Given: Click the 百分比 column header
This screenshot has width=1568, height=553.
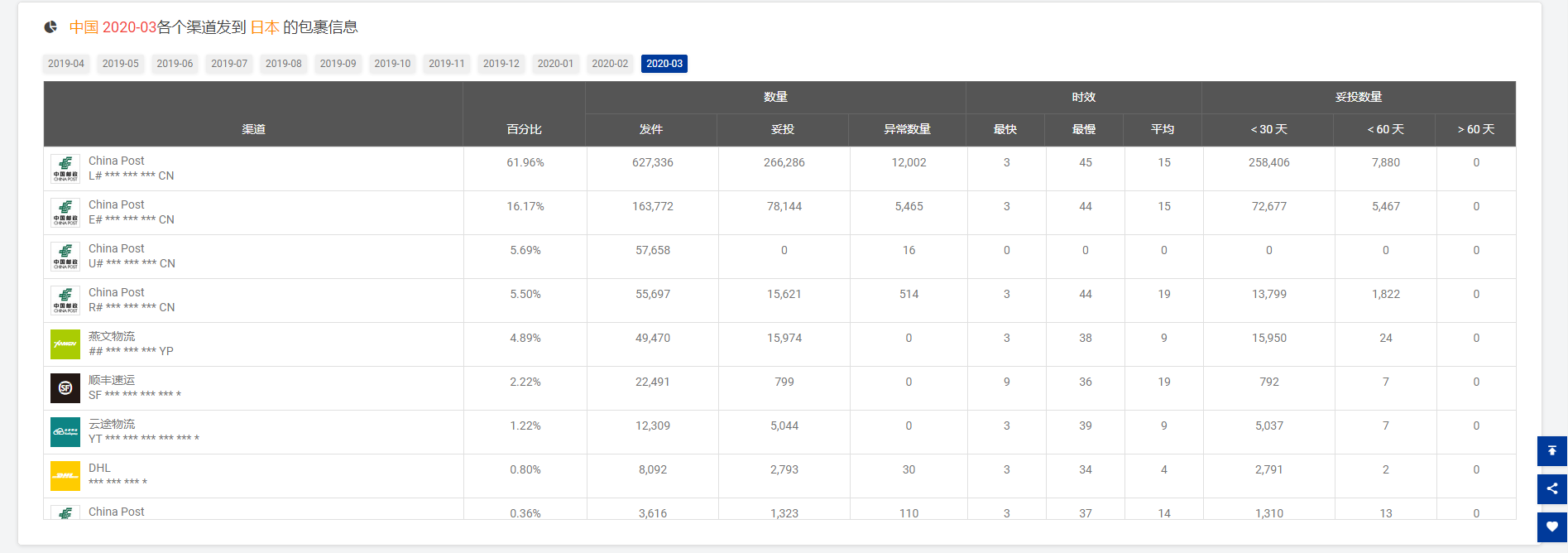Looking at the screenshot, I should pyautogui.click(x=524, y=129).
